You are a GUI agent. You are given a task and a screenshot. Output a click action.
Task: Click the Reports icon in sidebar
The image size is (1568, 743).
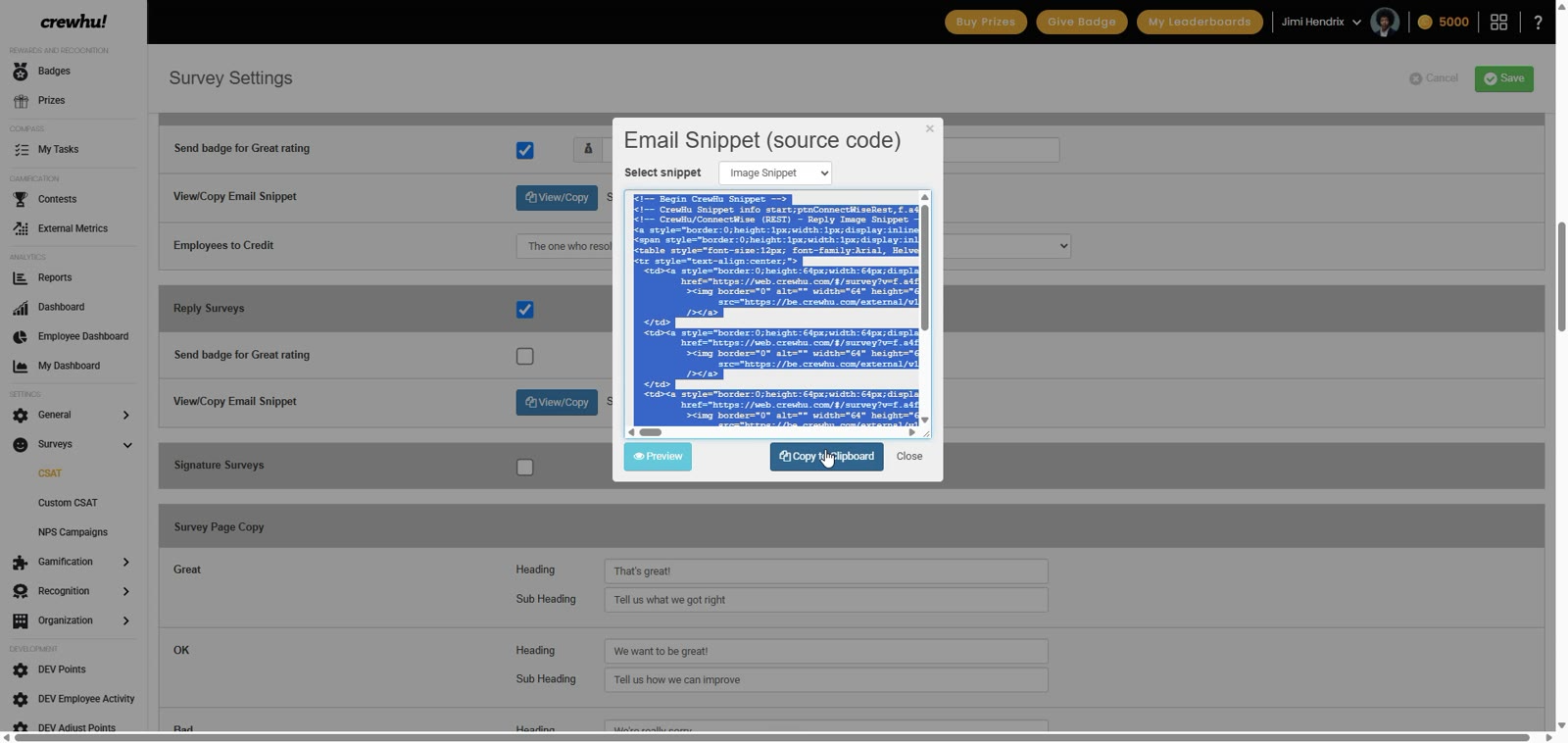tap(21, 278)
